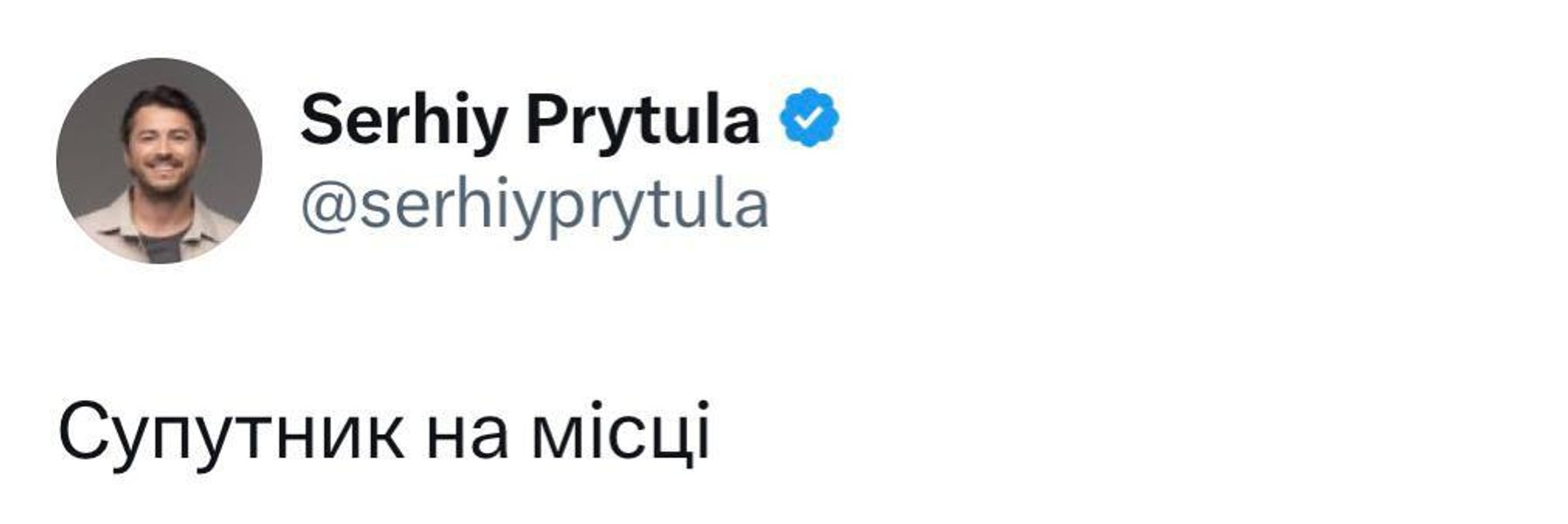Click the @ symbol in the username
This screenshot has height=524, width=1568.
[329, 208]
